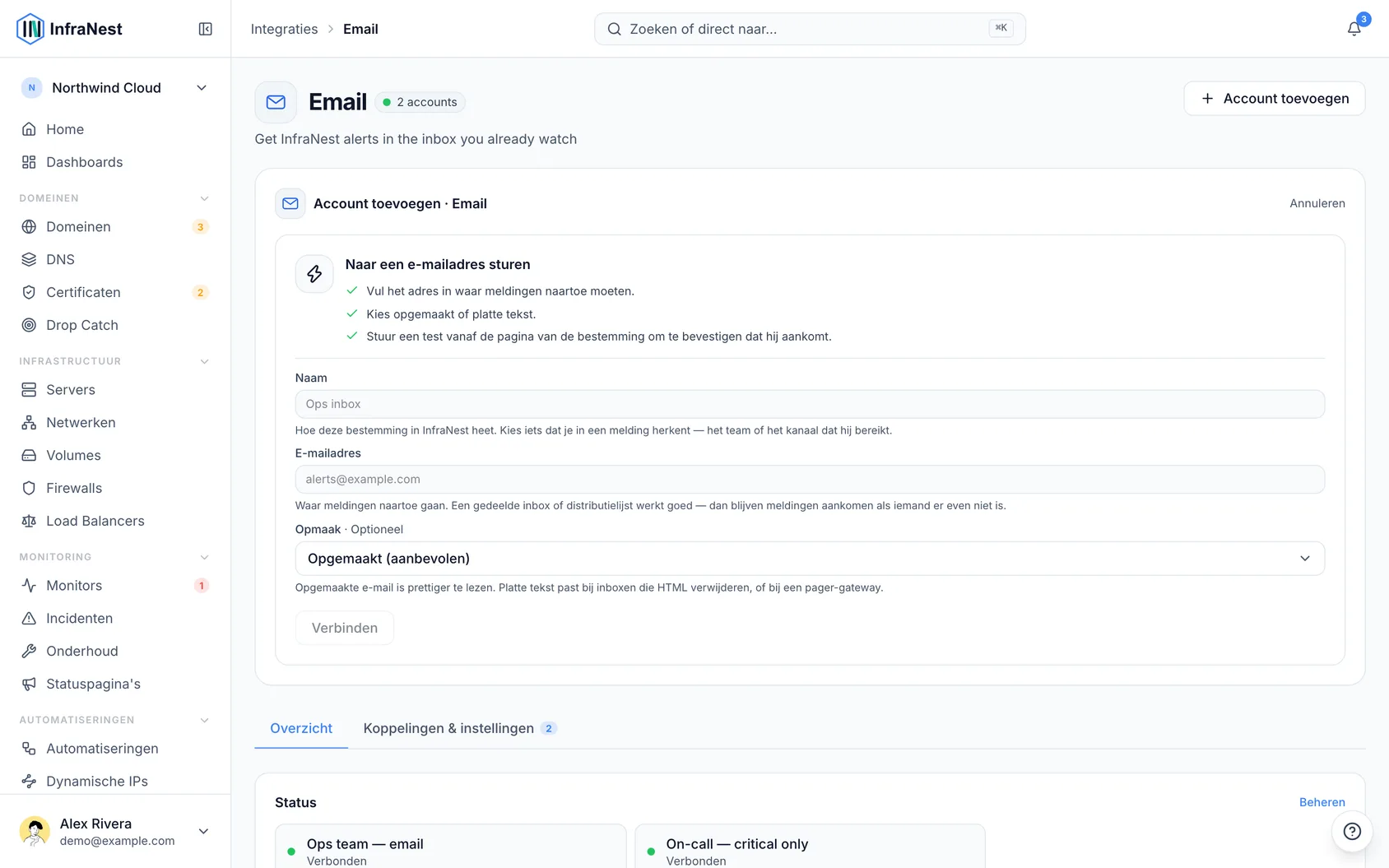Collapse the MONITORING sidebar section
Image resolution: width=1389 pixels, height=868 pixels.
click(204, 557)
